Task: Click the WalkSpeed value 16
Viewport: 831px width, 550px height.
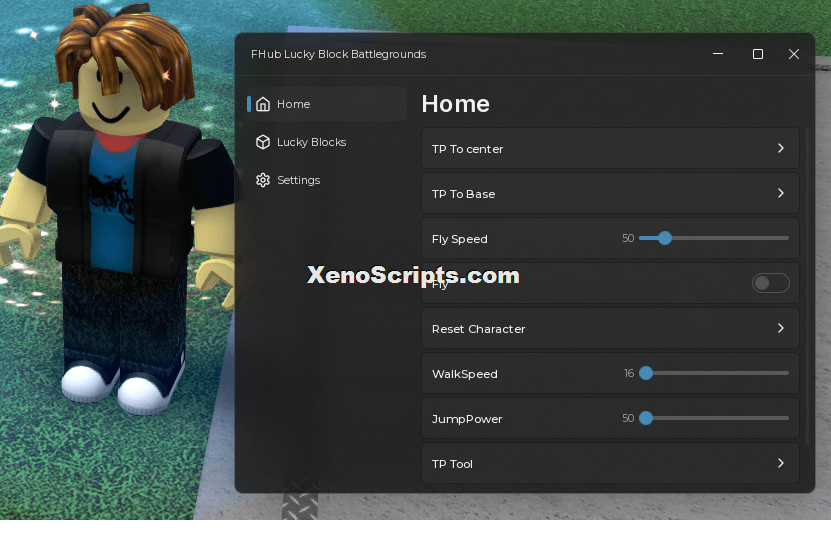Action: 629,373
